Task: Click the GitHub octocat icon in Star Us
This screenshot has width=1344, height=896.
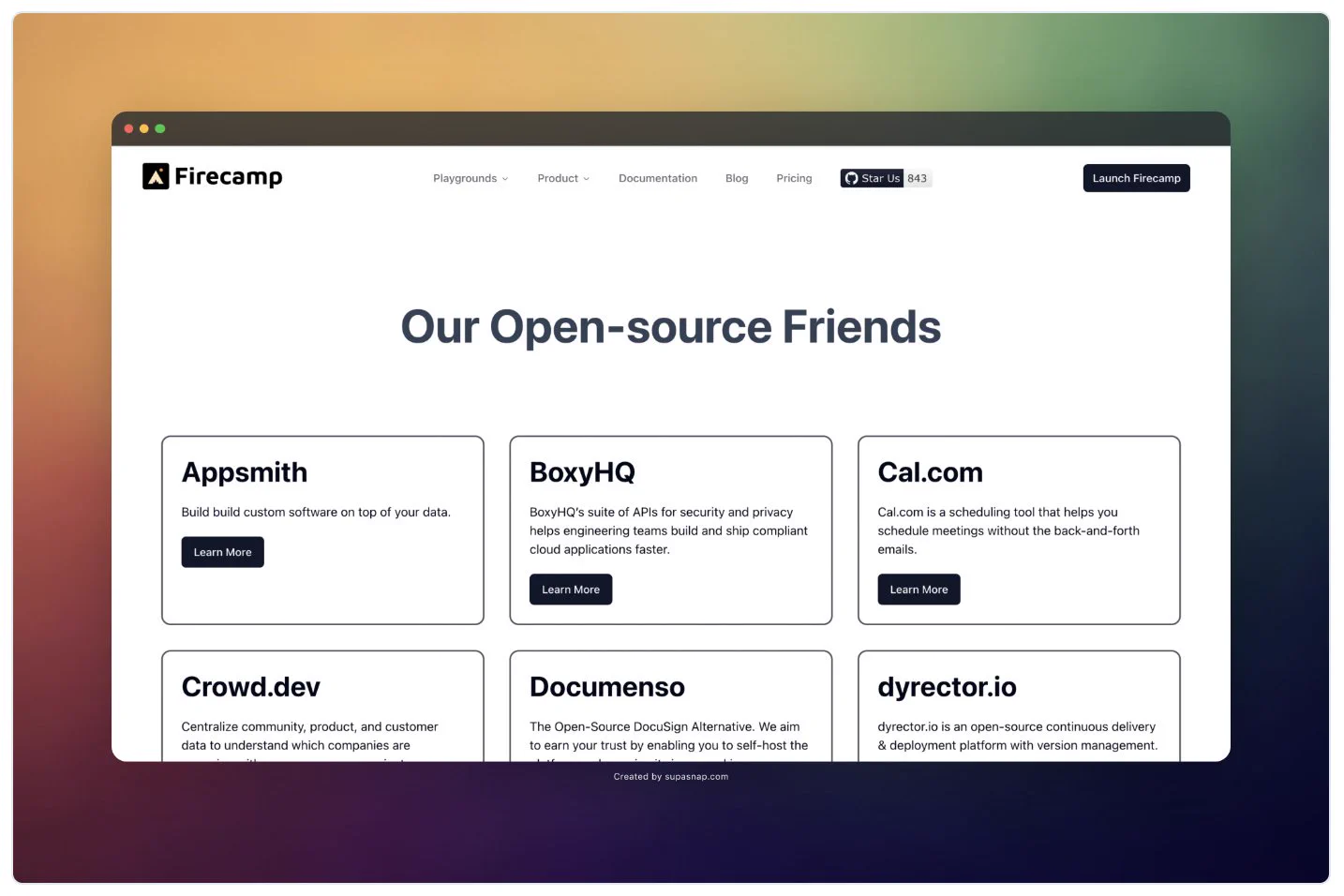Action: [851, 178]
